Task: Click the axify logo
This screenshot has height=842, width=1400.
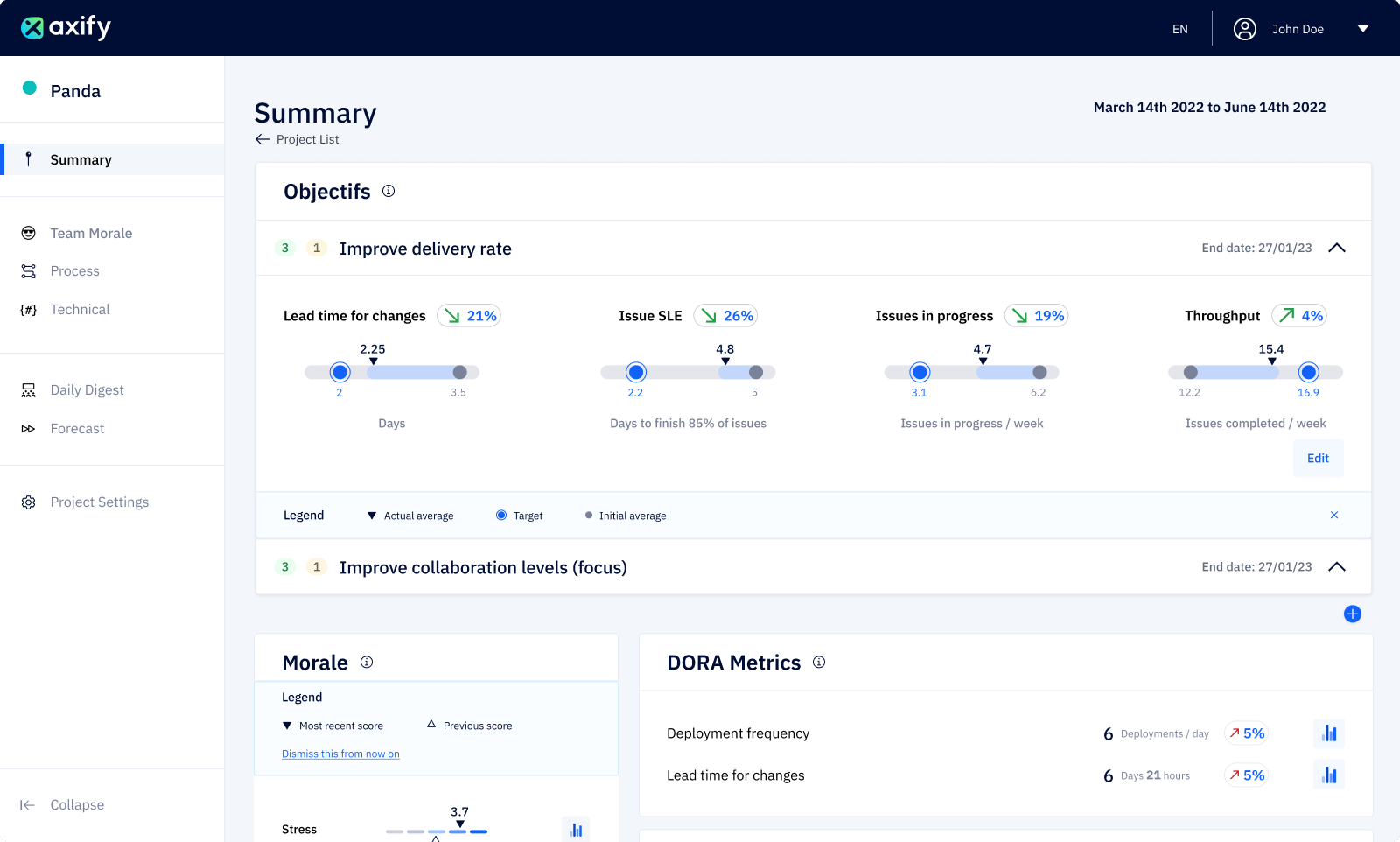Action: pos(66,28)
